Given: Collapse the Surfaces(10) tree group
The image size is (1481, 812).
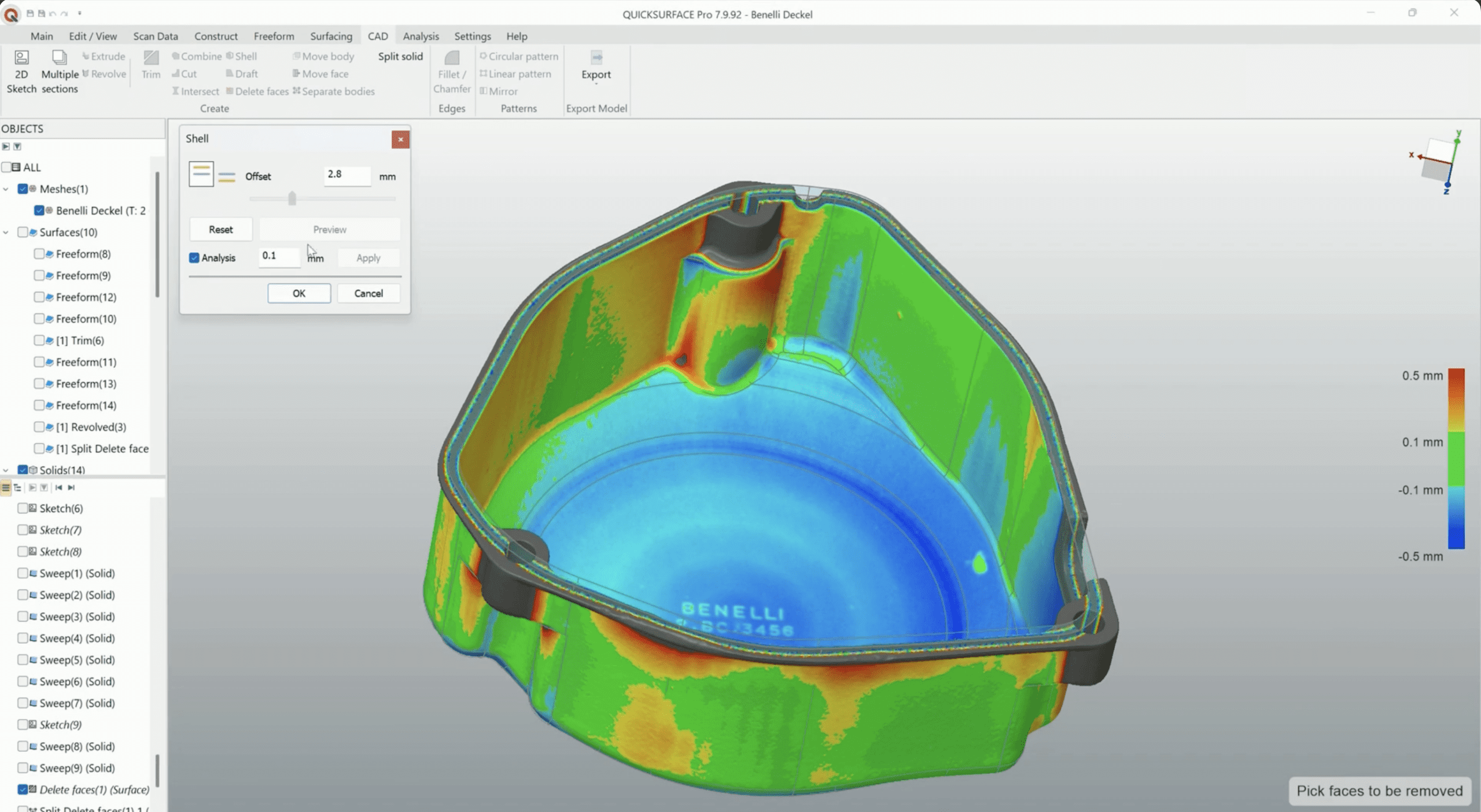Looking at the screenshot, I should pyautogui.click(x=6, y=232).
